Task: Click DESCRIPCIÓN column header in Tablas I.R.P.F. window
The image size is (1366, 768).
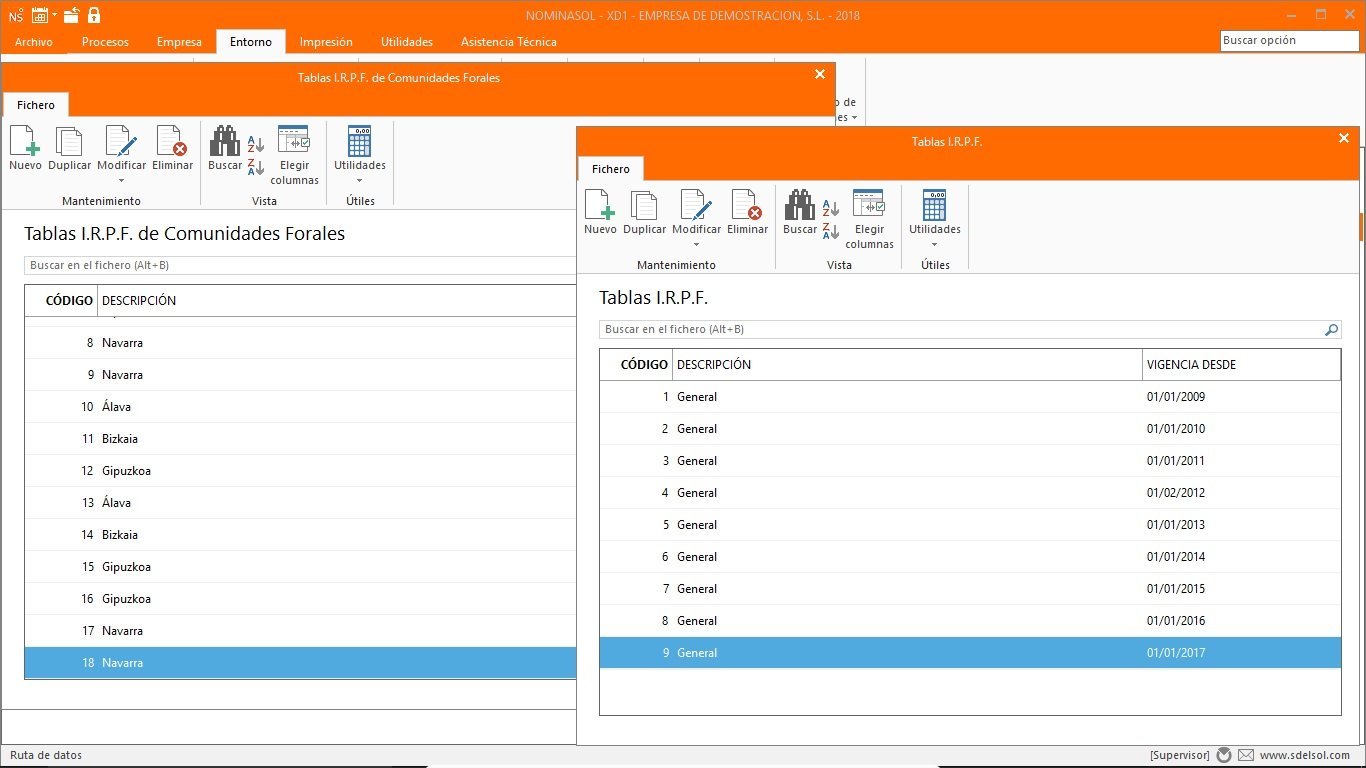Action: (907, 365)
